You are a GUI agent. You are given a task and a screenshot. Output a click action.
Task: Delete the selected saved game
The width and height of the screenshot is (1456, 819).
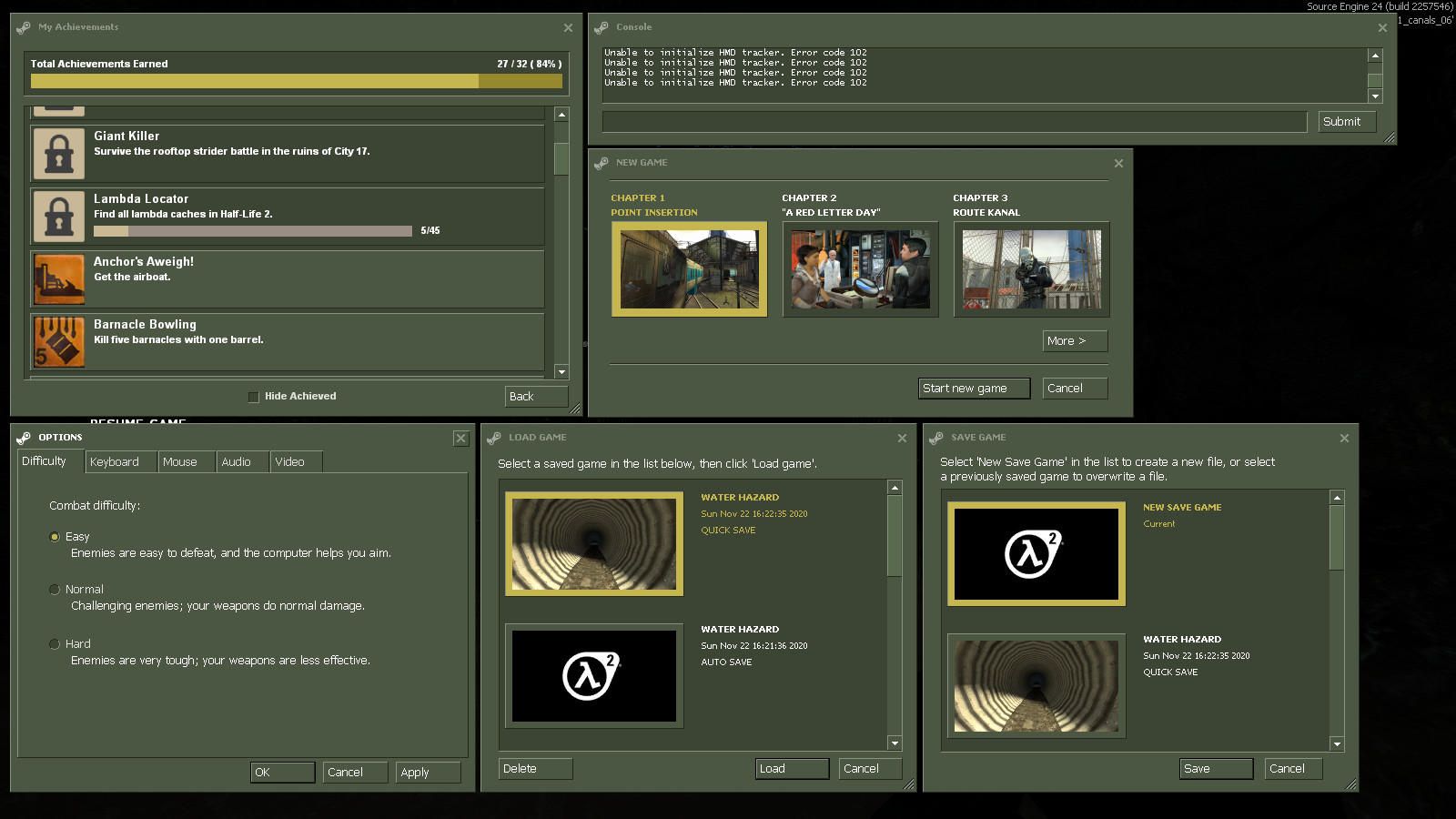coord(535,768)
